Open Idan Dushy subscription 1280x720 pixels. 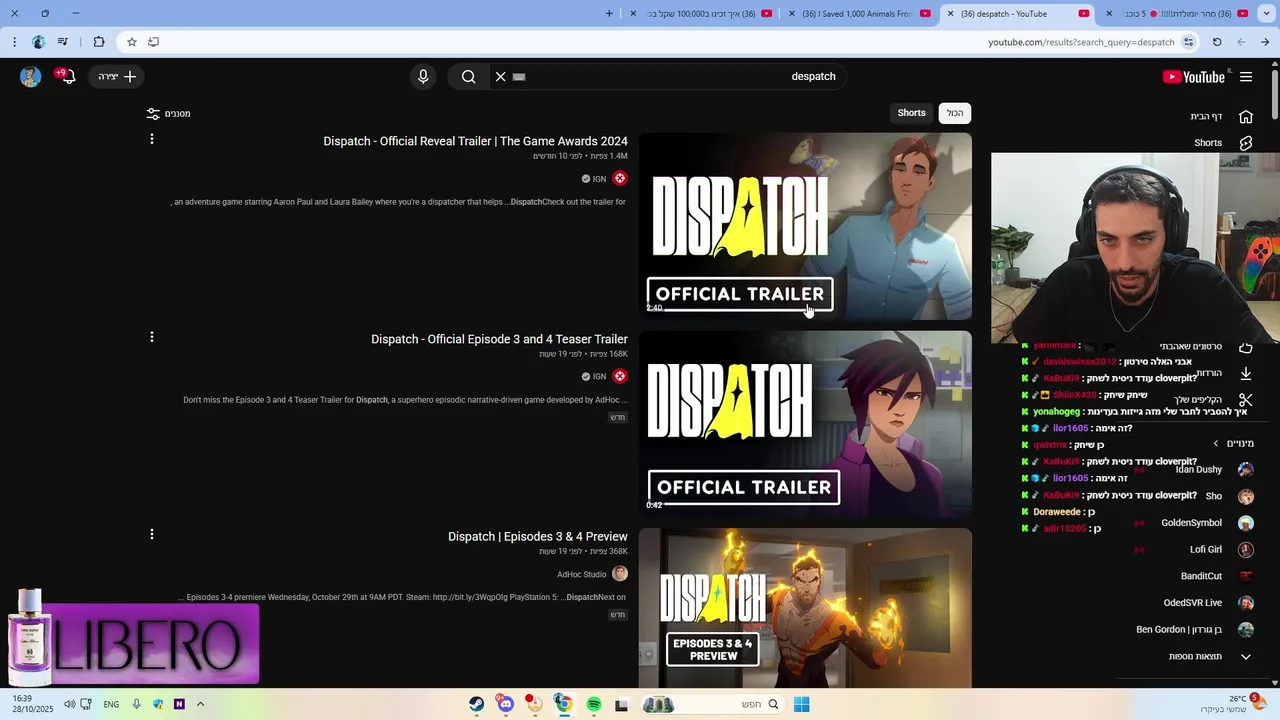(x=1212, y=470)
